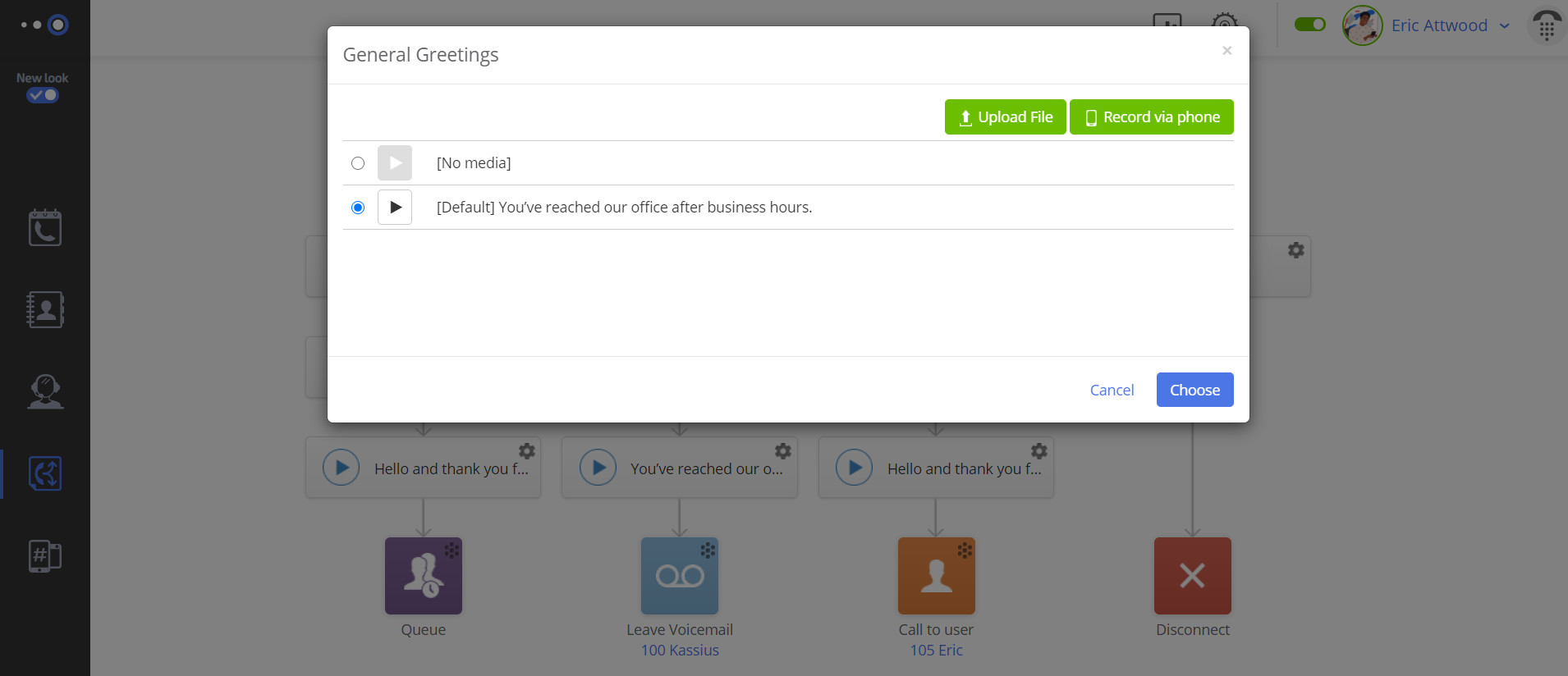The width and height of the screenshot is (1568, 676).
Task: Open the call flow sidebar icon
Action: point(45,473)
